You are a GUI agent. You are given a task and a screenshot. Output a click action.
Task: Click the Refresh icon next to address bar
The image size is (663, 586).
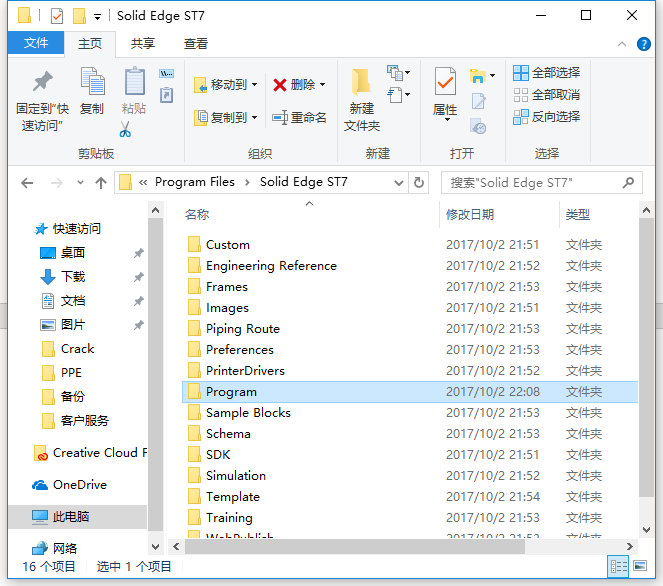click(419, 183)
